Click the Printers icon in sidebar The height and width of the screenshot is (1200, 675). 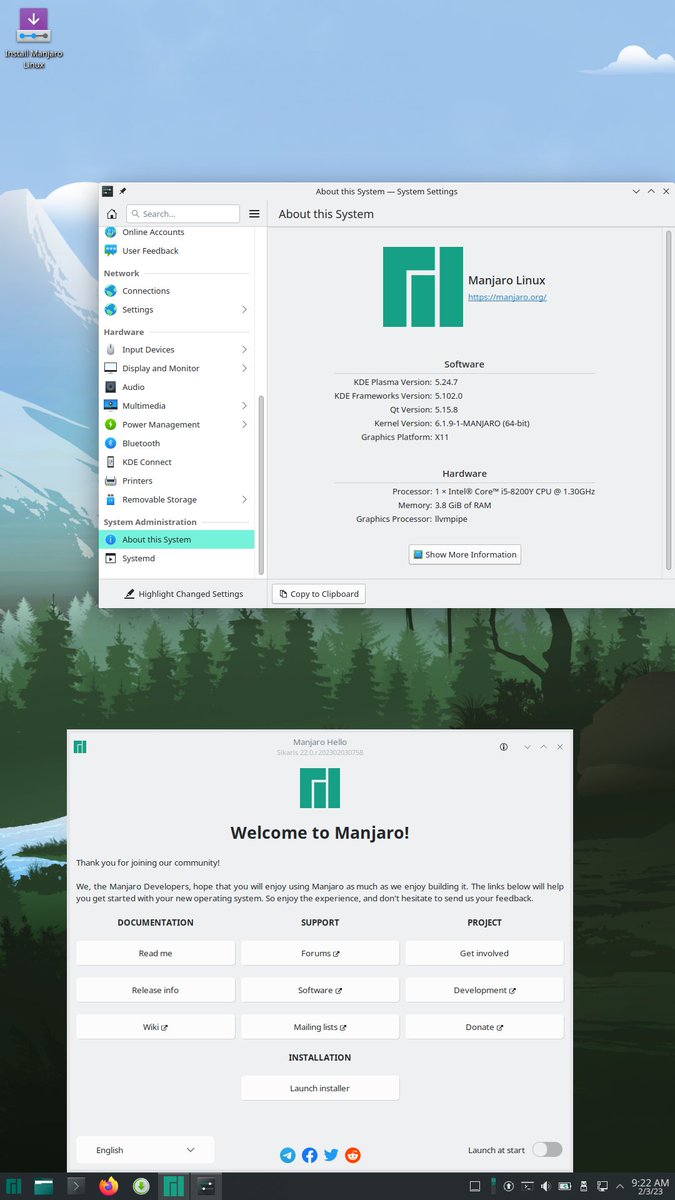111,481
